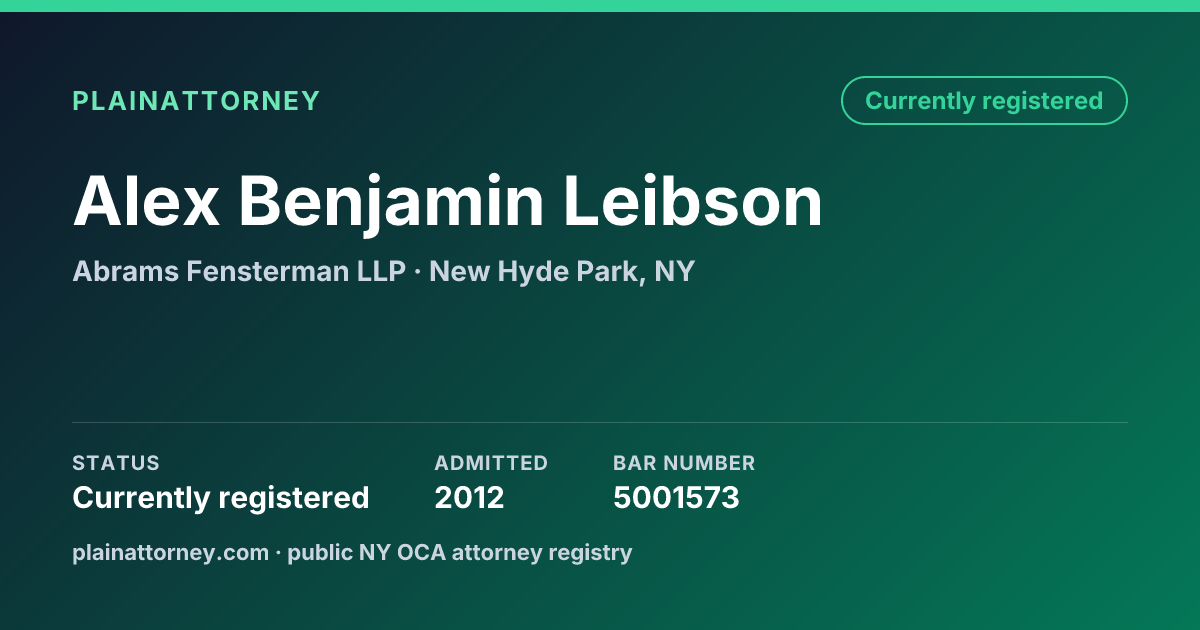
Task: Click the PLAINATTORNEY logo text
Action: click(x=196, y=101)
